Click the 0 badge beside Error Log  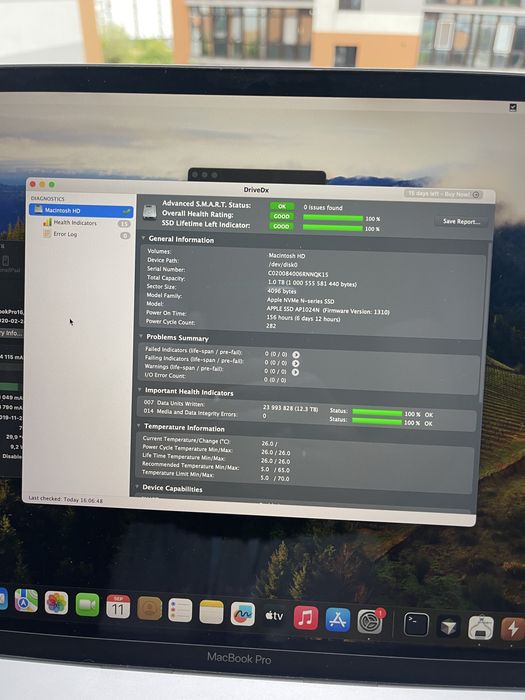[125, 235]
